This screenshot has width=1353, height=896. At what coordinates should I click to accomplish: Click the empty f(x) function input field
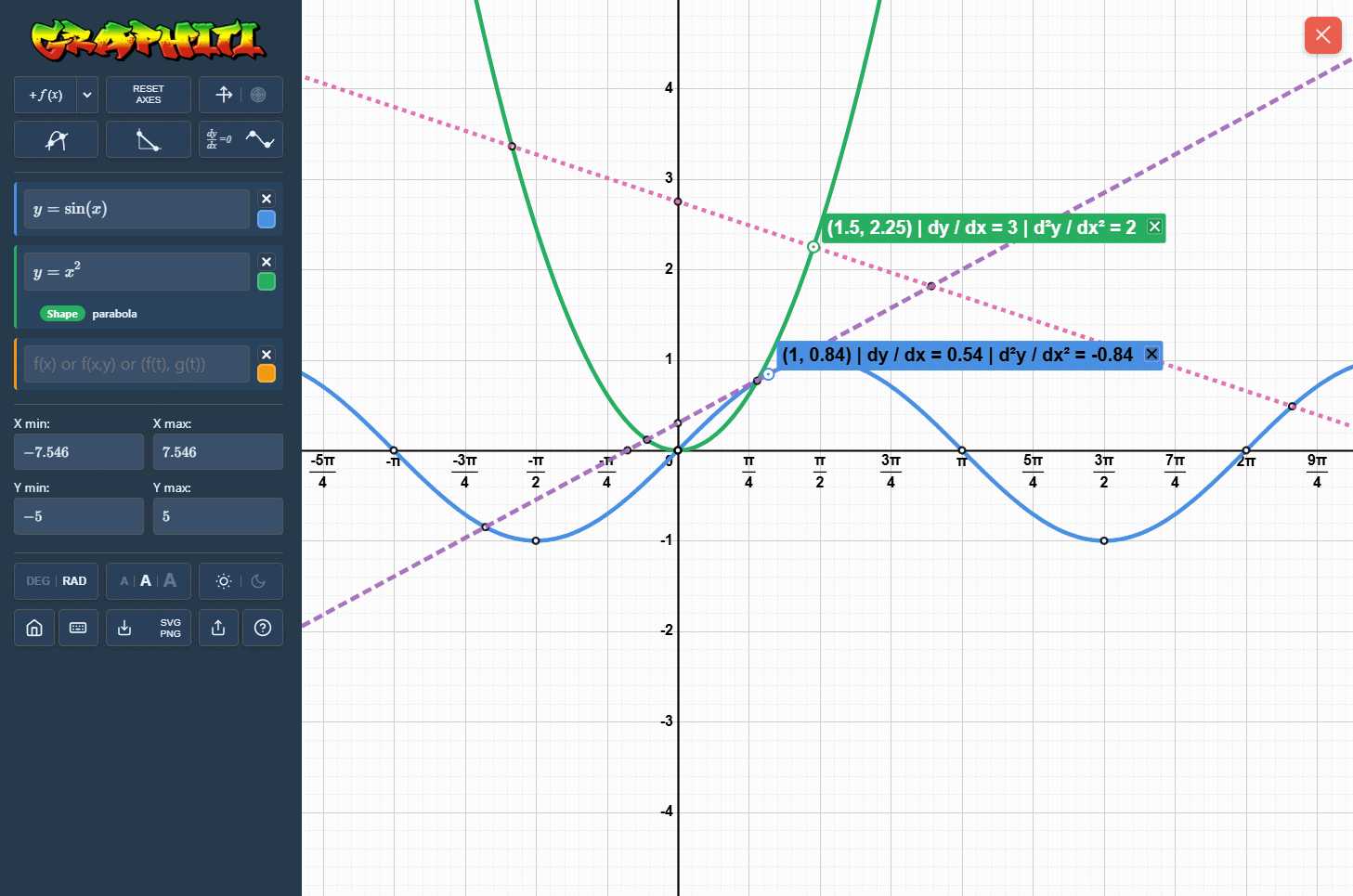pos(137,364)
